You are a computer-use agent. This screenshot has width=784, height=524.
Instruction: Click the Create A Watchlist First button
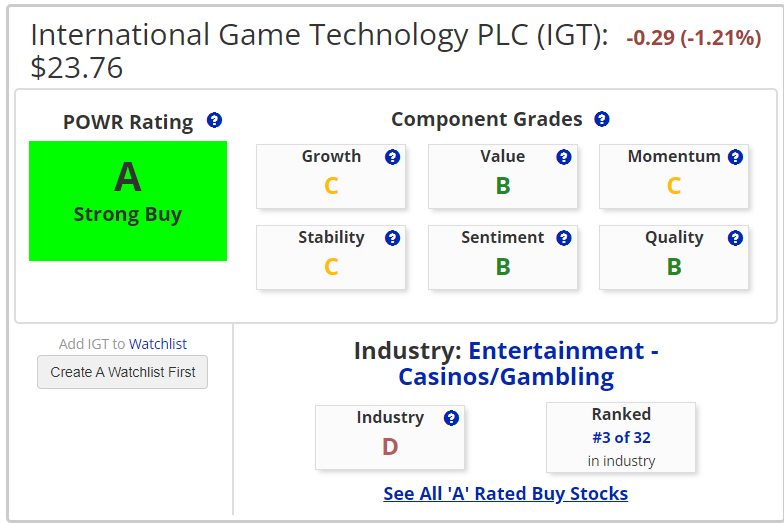coord(122,372)
